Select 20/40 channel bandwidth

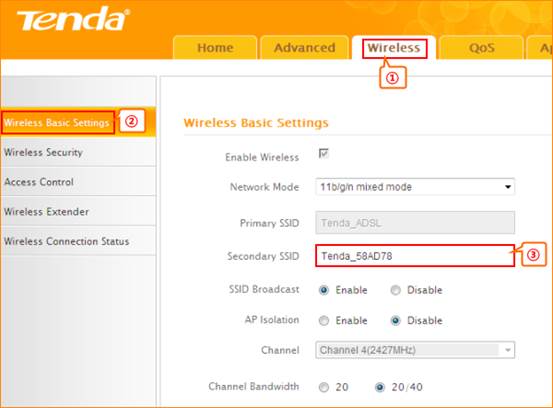[x=380, y=387]
